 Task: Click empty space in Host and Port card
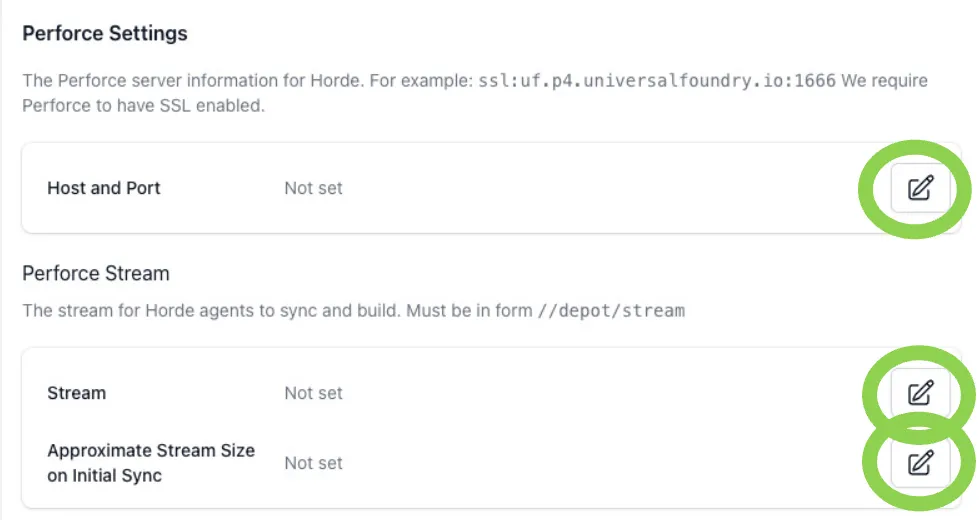click(x=600, y=188)
